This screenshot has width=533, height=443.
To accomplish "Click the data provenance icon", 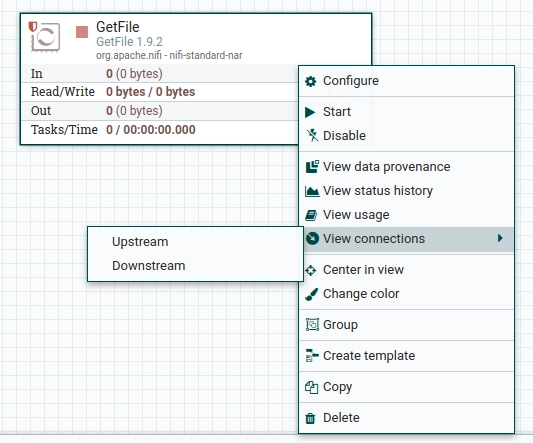I will [x=312, y=167].
